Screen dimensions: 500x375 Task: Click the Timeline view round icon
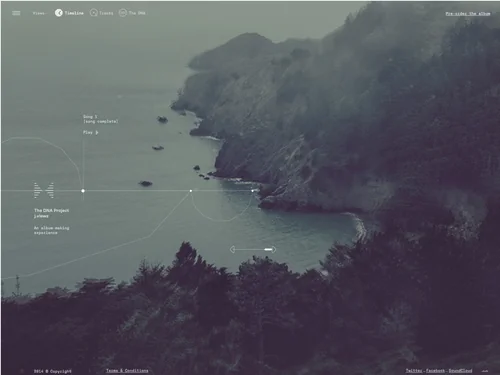pos(59,13)
